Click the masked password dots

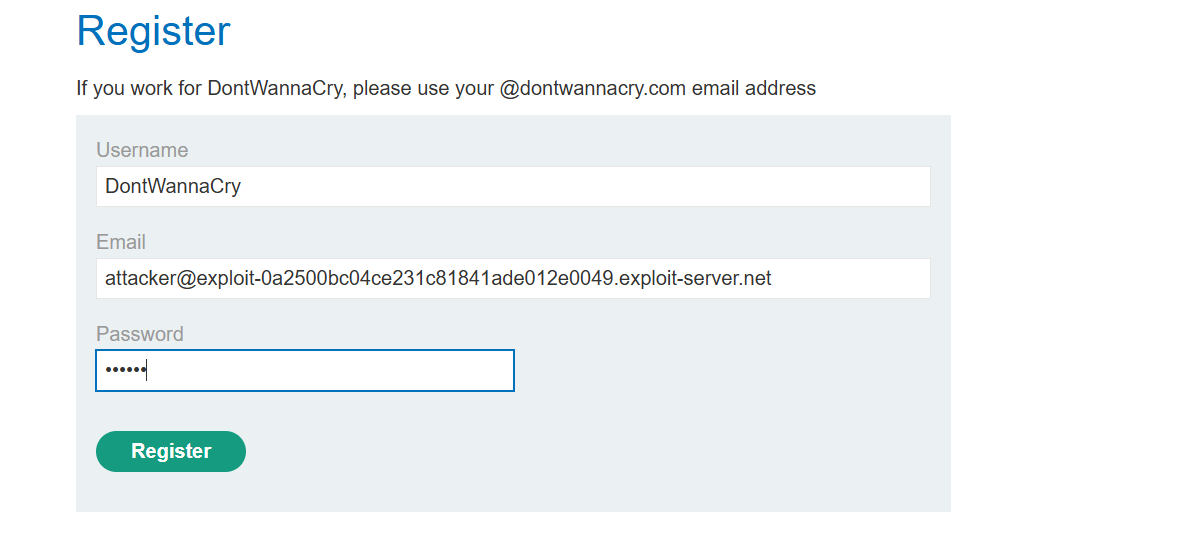click(x=125, y=371)
